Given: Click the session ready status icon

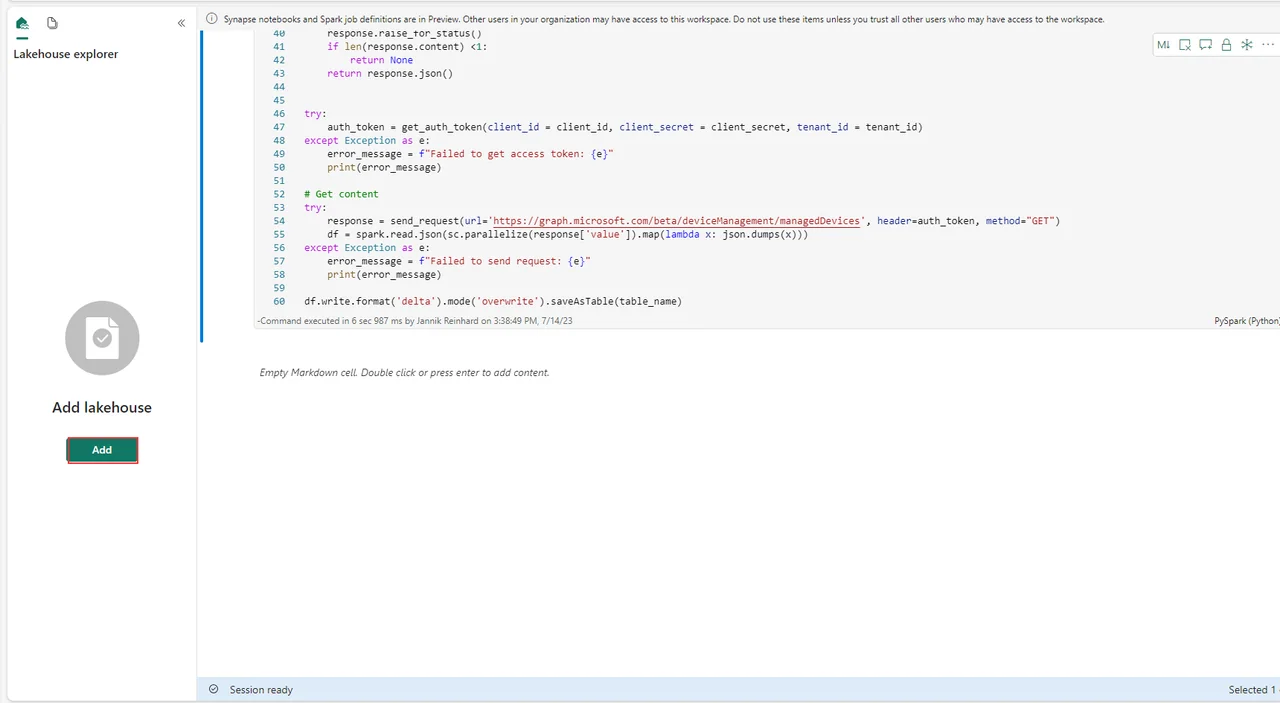Looking at the screenshot, I should (x=213, y=690).
